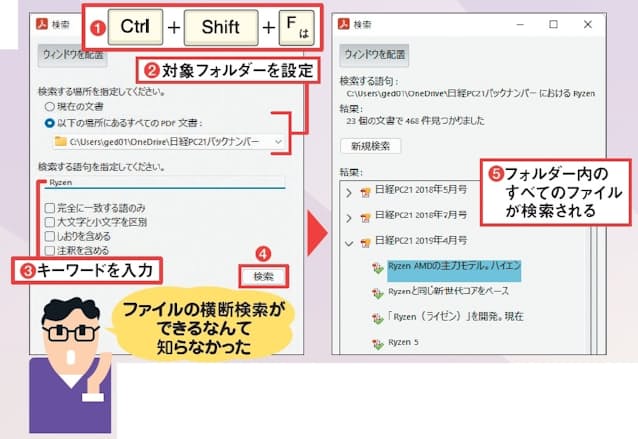Open the search folder location dropdown
The width and height of the screenshot is (638, 439).
tap(278, 142)
